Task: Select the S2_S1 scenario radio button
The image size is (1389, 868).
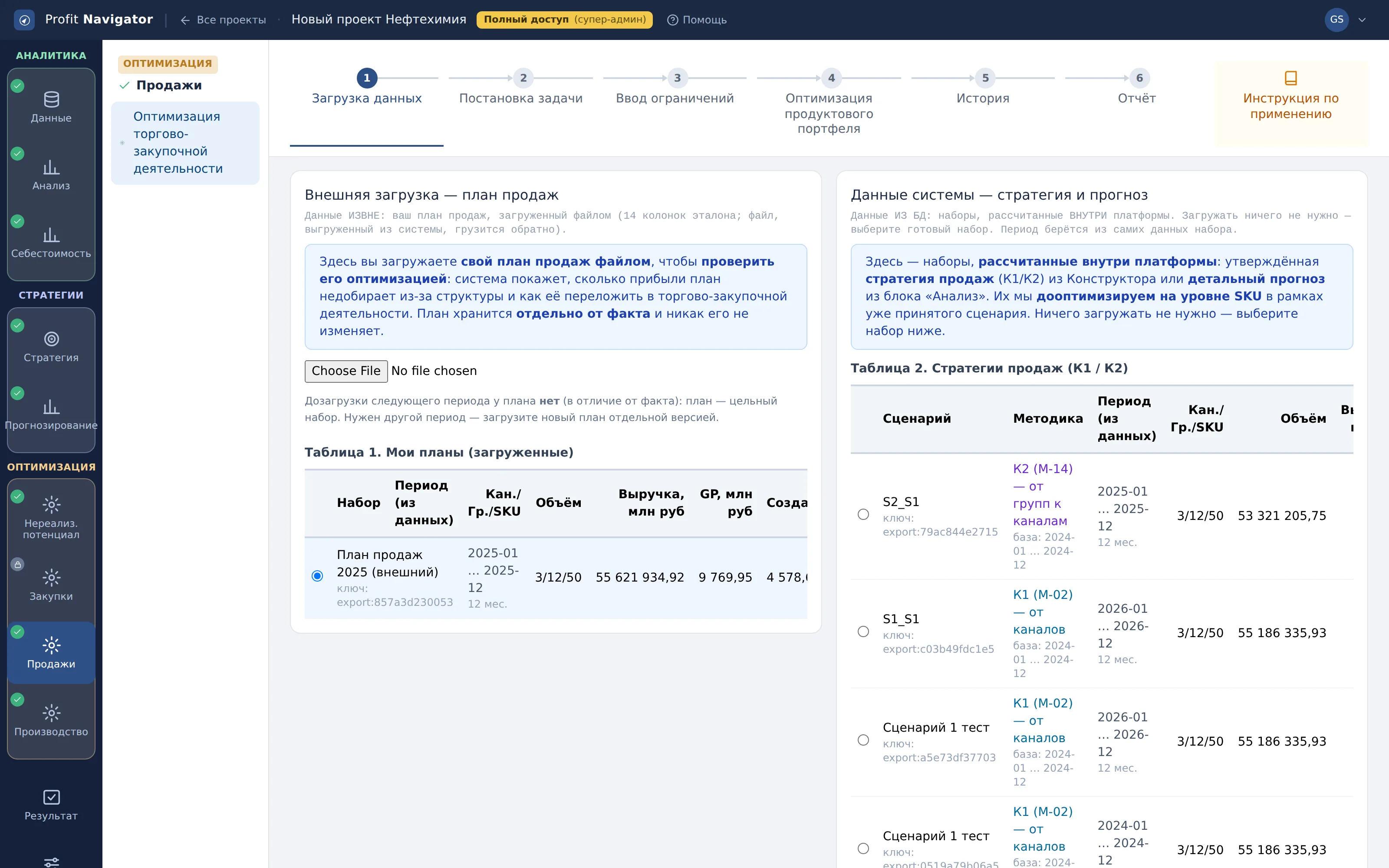Action: 863,514
